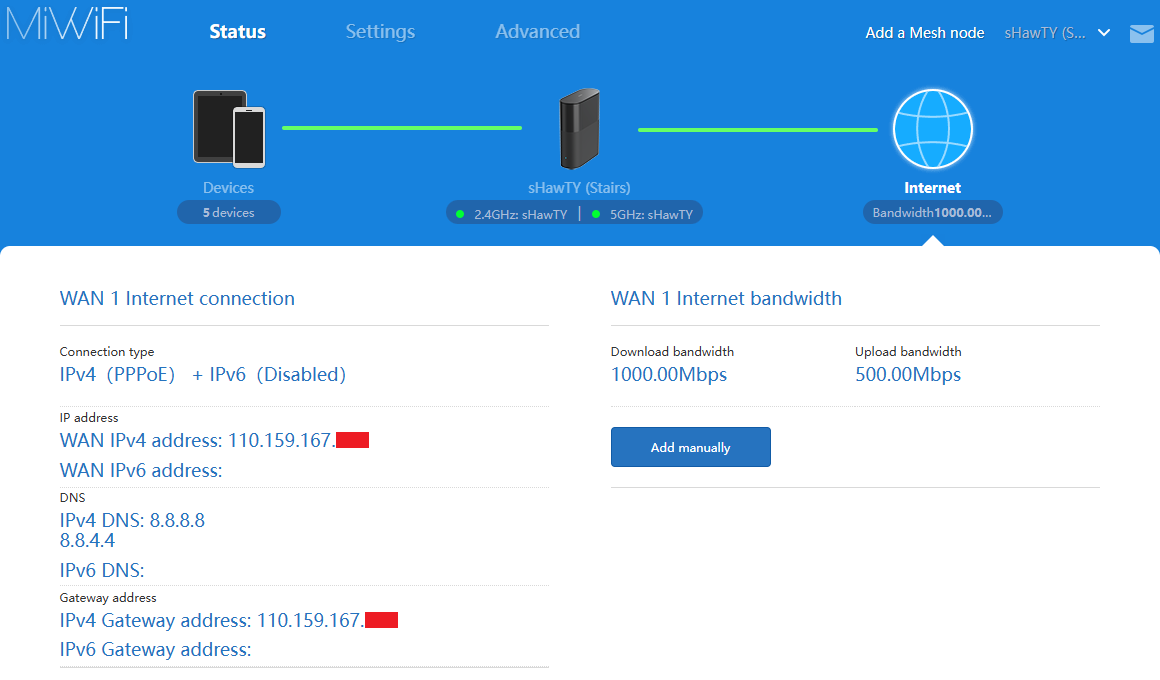
Task: Open the Settings tab
Action: (380, 32)
